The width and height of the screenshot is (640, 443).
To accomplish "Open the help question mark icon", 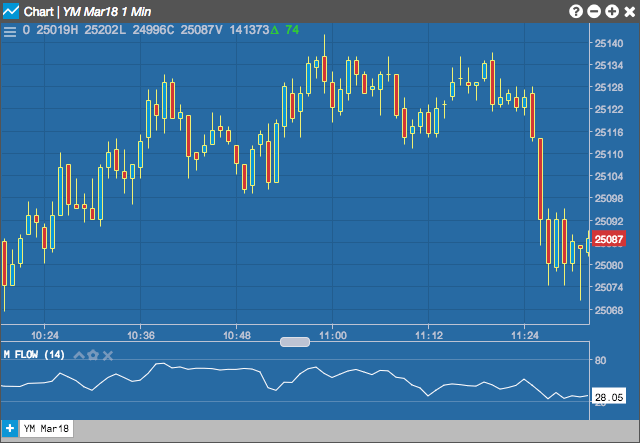I will (576, 11).
